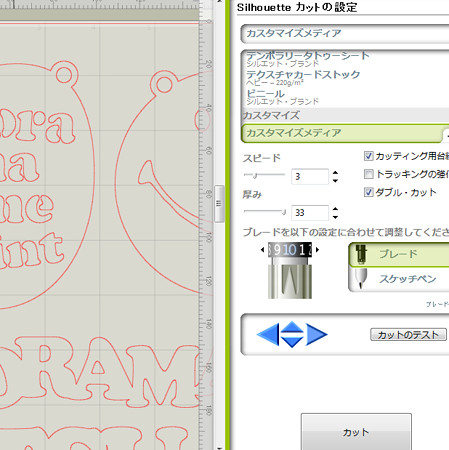Click the カスタマイズメディア header field at top
This screenshot has width=449, height=450.
(345, 33)
